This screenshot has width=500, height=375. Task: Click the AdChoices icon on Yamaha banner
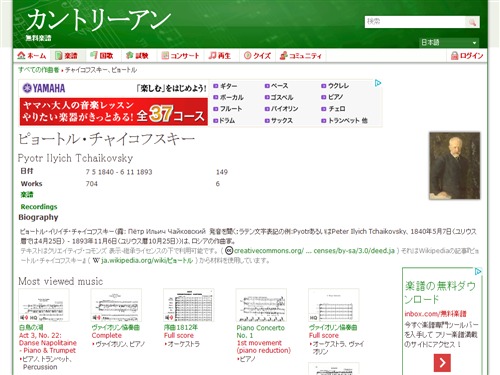click(x=378, y=83)
